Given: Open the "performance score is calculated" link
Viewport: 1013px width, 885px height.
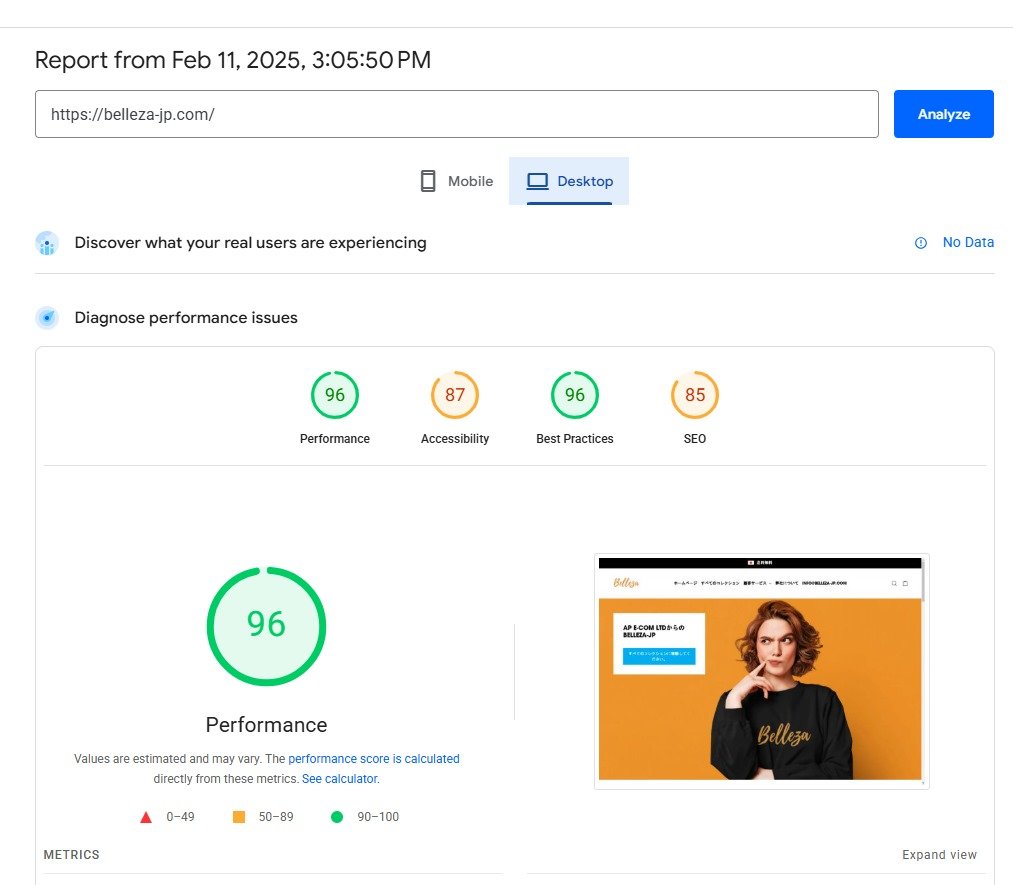Looking at the screenshot, I should (x=373, y=758).
